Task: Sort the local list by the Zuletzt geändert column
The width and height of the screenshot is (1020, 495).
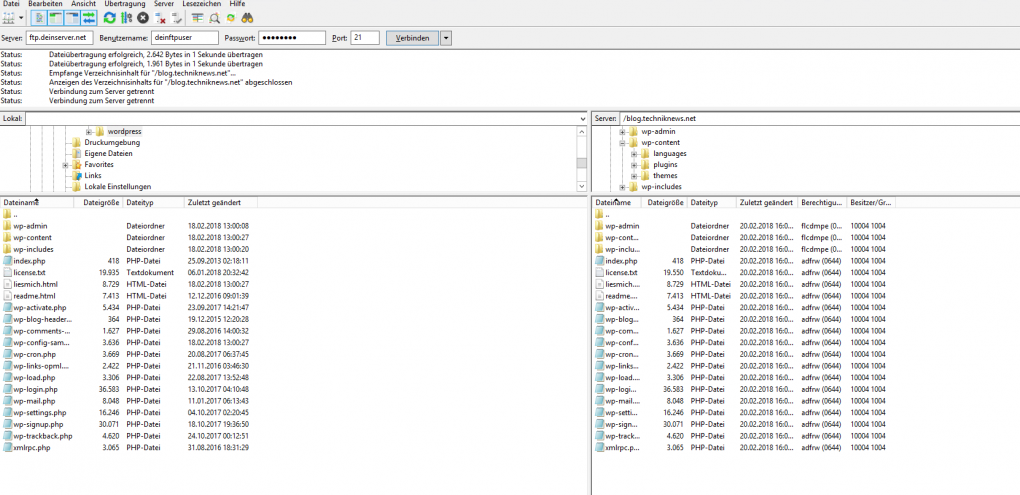Action: (221, 203)
